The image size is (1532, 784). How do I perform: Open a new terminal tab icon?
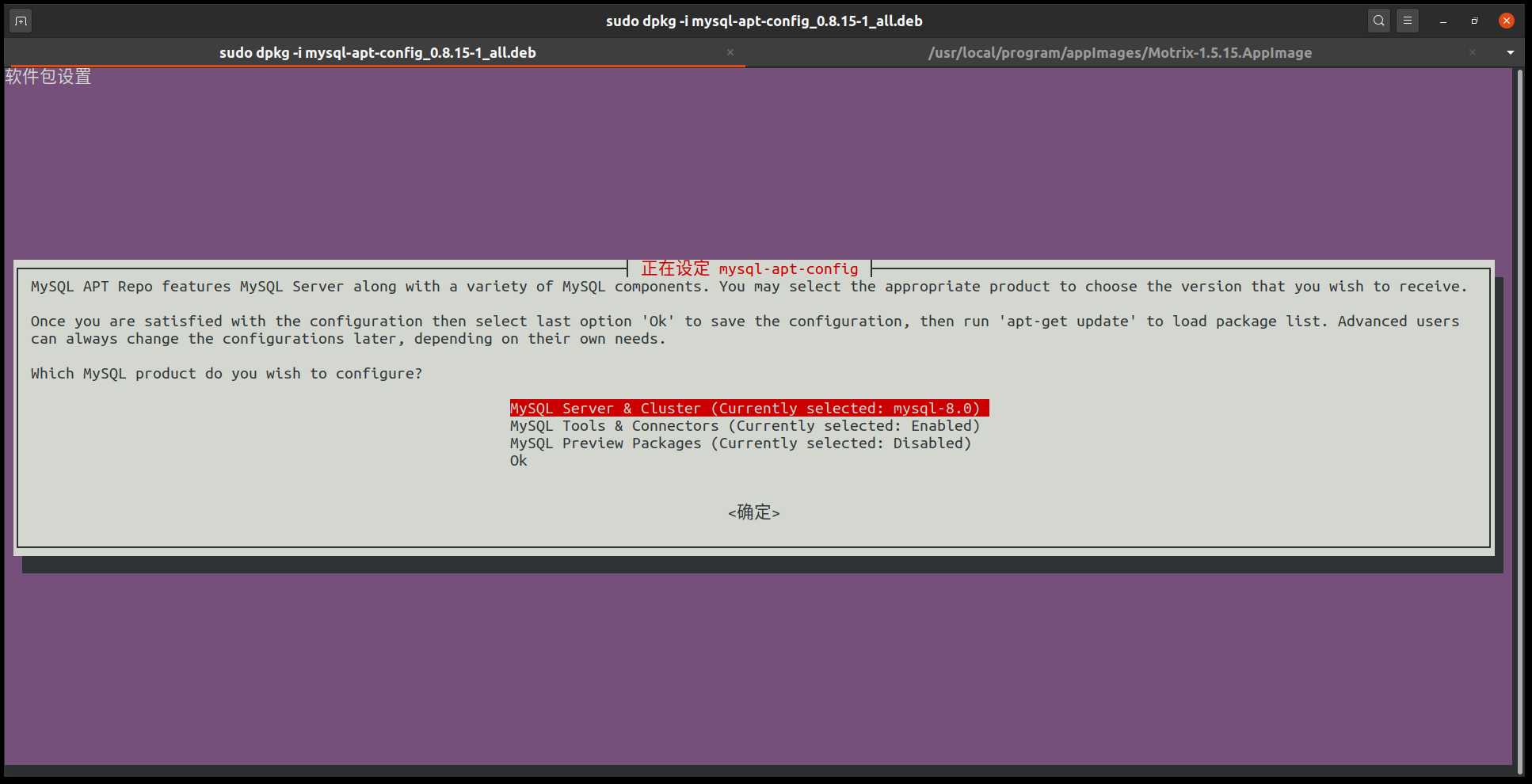click(x=21, y=21)
